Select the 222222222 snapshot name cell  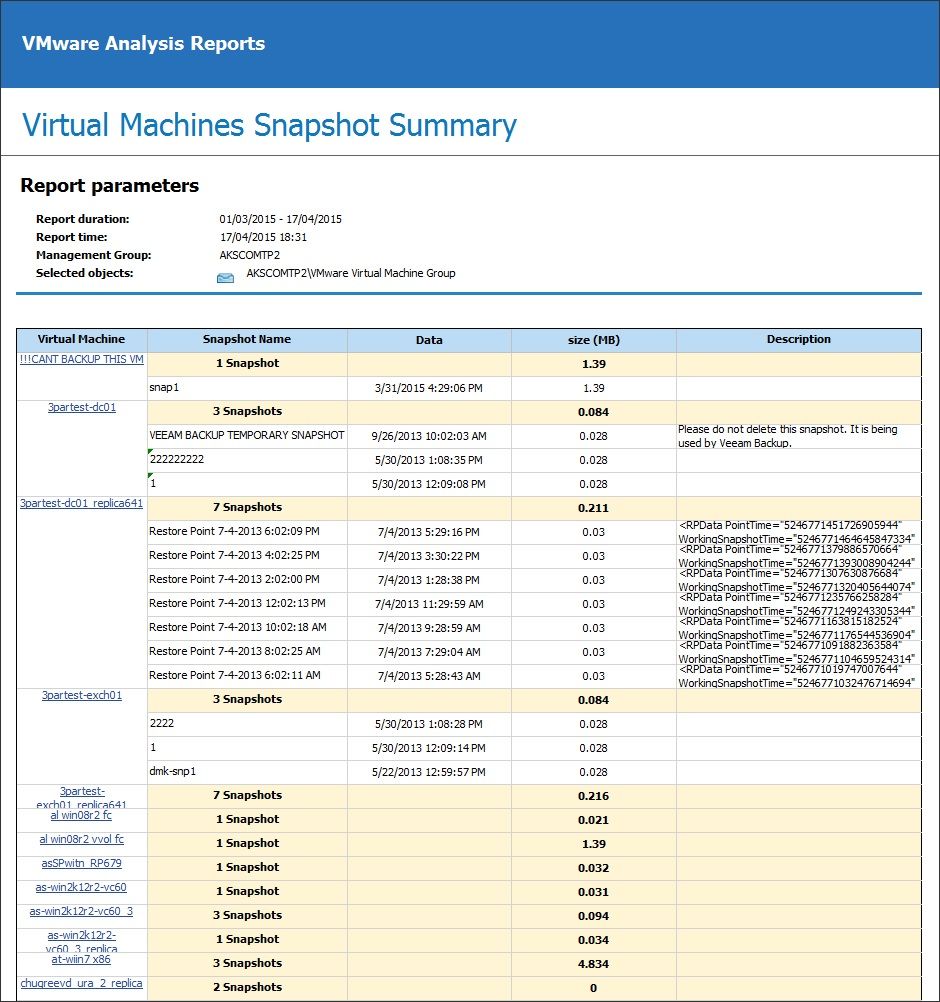tap(247, 459)
